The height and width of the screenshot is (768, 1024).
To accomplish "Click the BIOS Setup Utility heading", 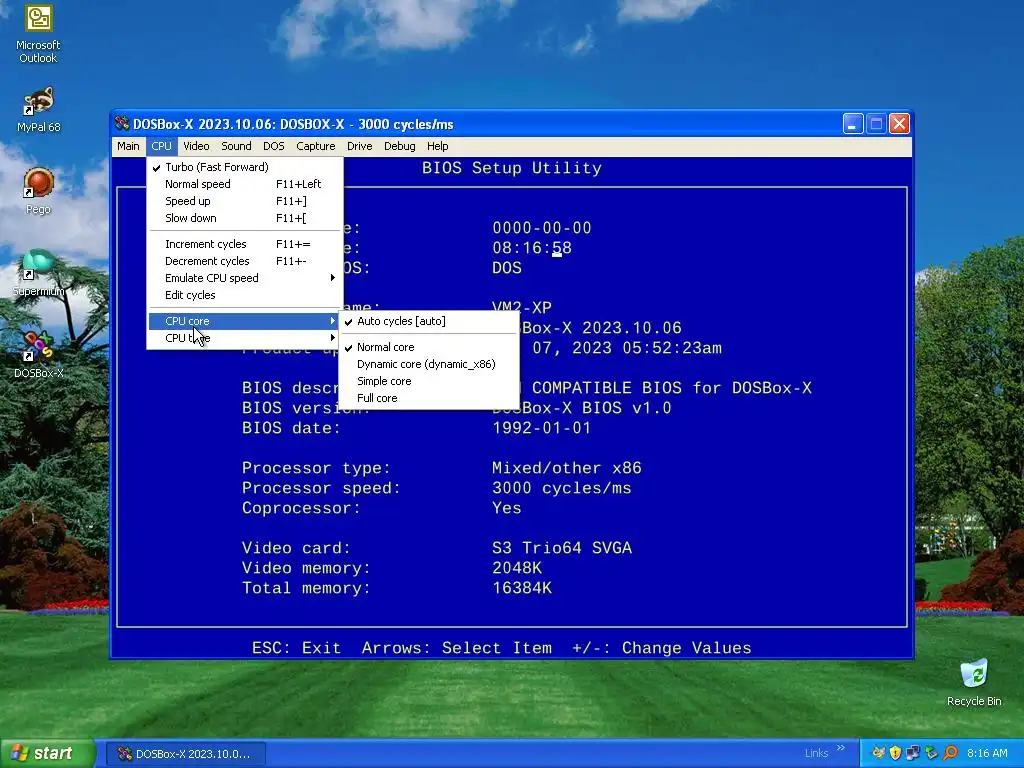I will click(511, 168).
